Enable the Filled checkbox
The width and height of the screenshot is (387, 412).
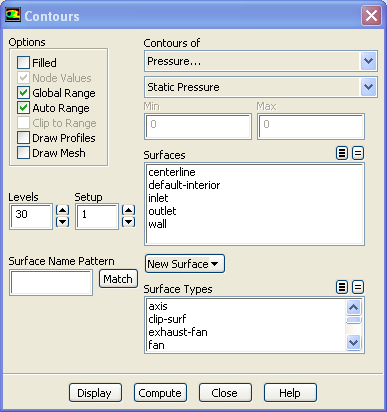(23, 62)
